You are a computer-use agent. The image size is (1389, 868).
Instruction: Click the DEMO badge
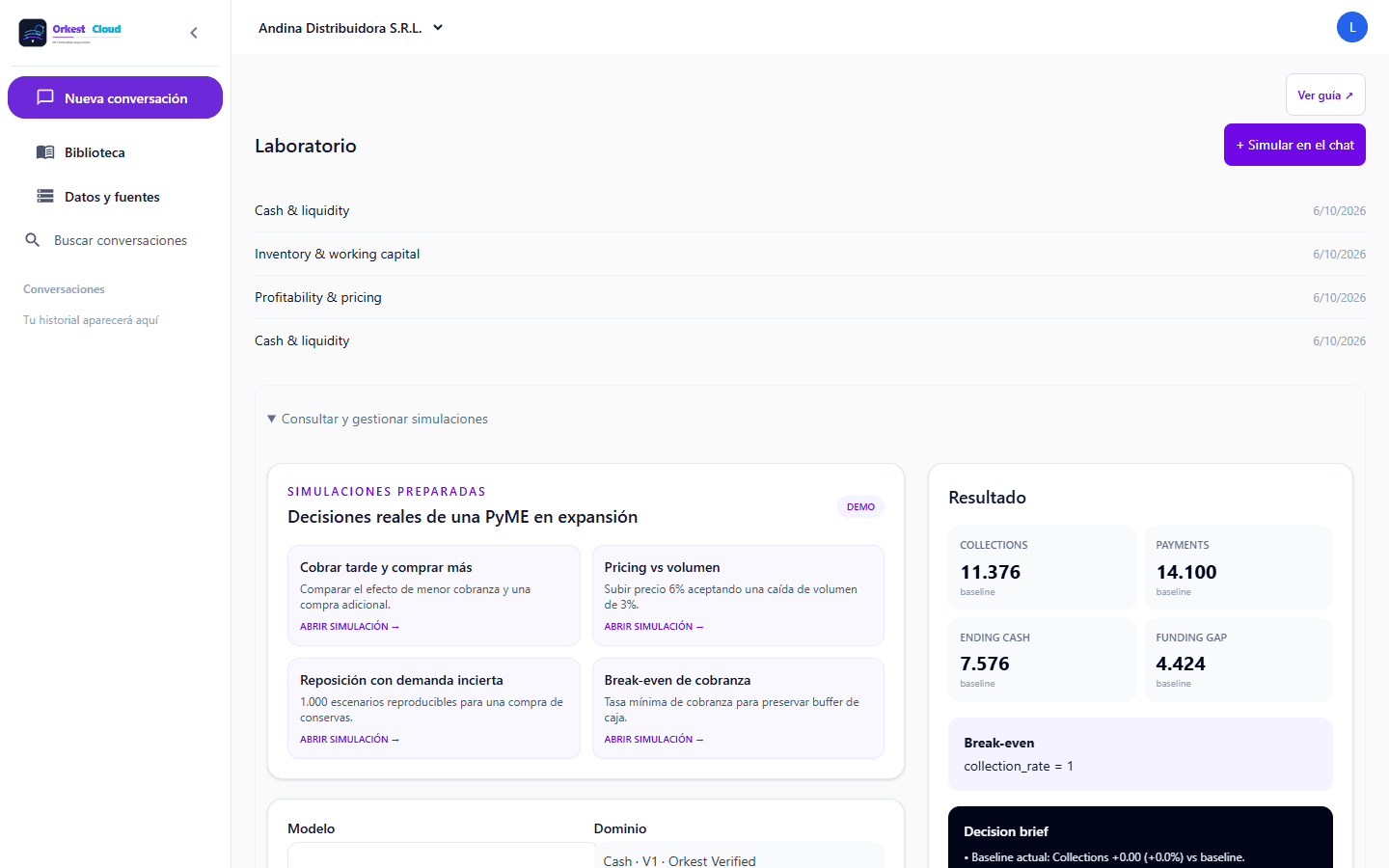click(860, 507)
